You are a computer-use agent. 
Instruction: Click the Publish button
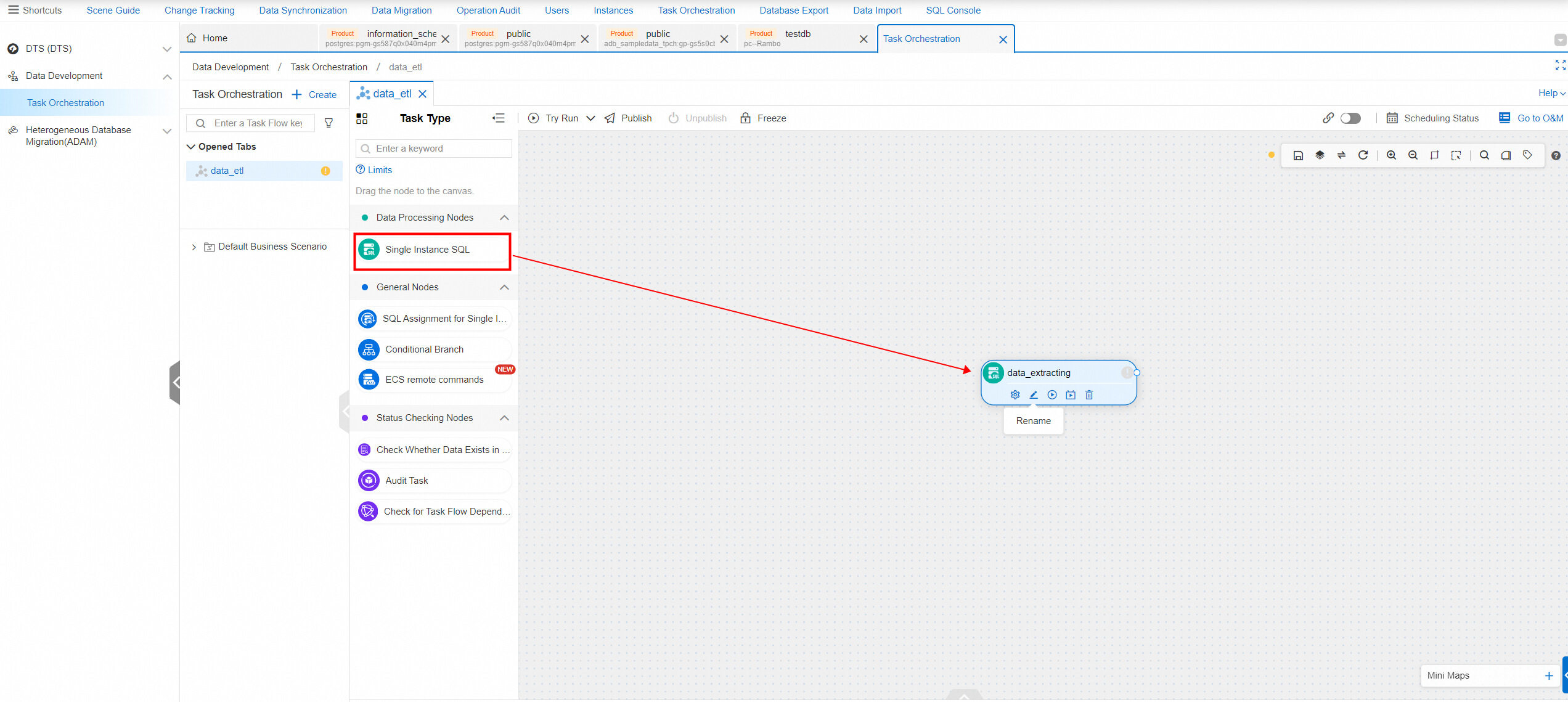tap(628, 118)
